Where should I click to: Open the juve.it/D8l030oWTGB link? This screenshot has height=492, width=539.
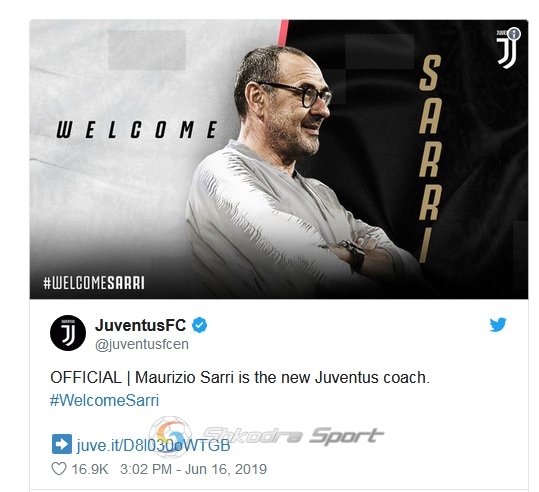(x=153, y=445)
